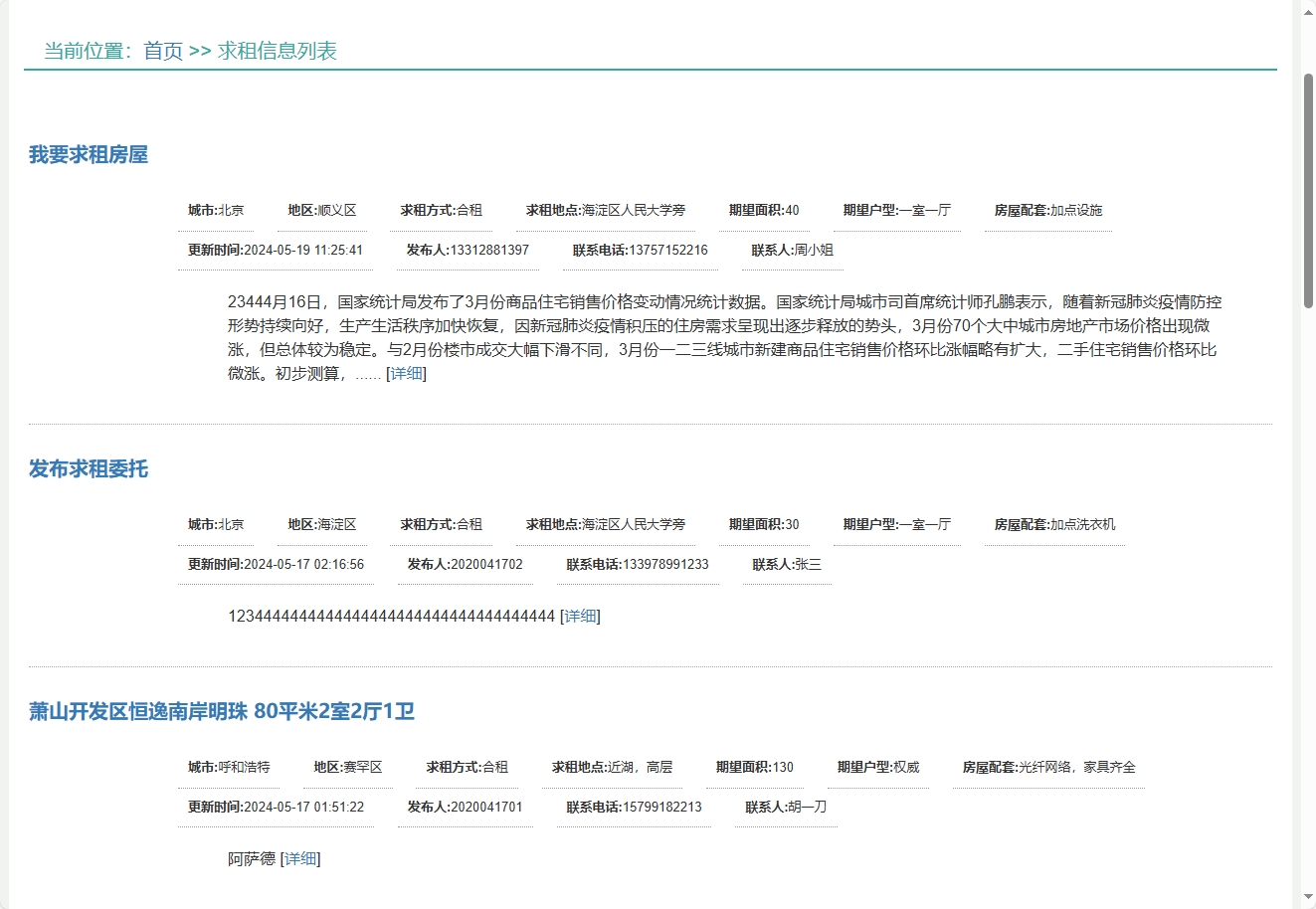Click 详细 link of the 萧山 listing
The height and width of the screenshot is (909, 1316).
coord(300,858)
